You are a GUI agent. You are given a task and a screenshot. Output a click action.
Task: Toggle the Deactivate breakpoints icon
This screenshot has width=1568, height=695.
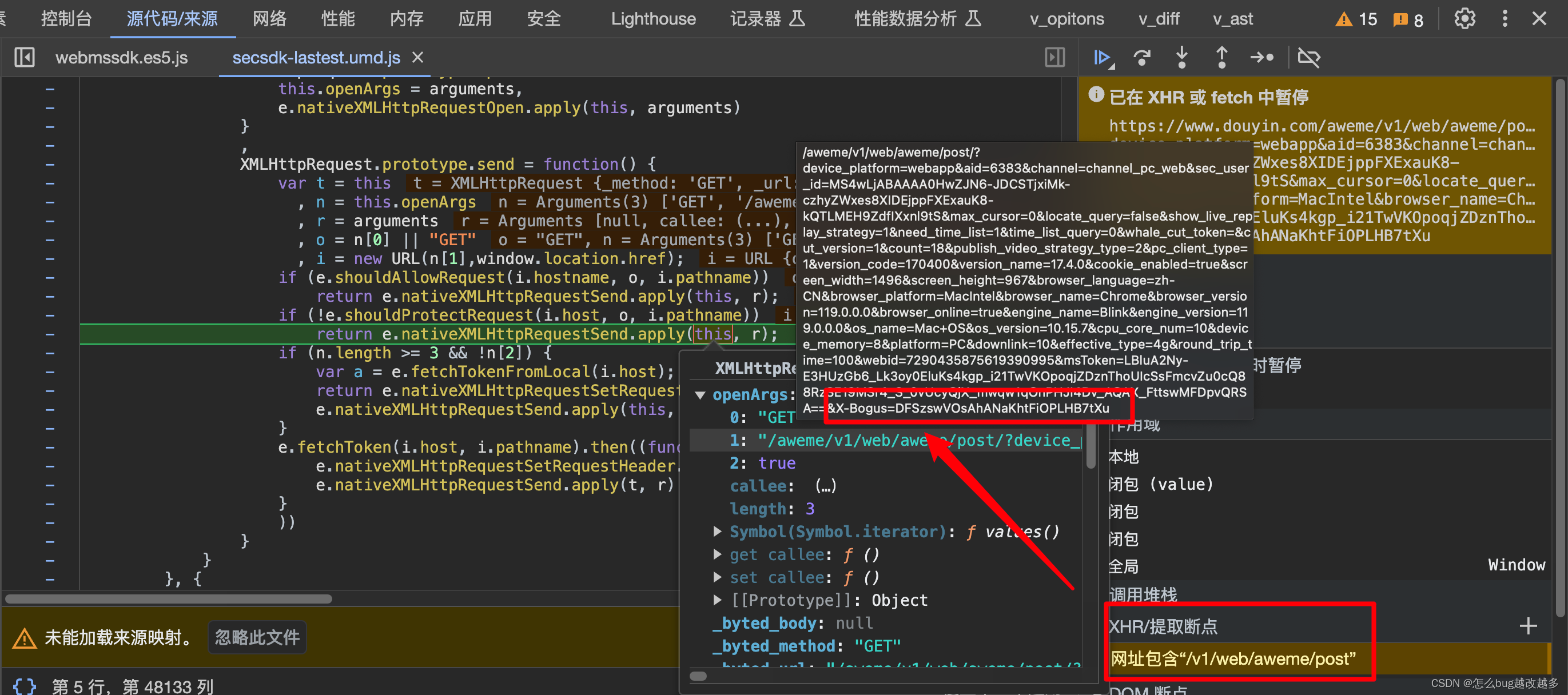pos(1308,58)
